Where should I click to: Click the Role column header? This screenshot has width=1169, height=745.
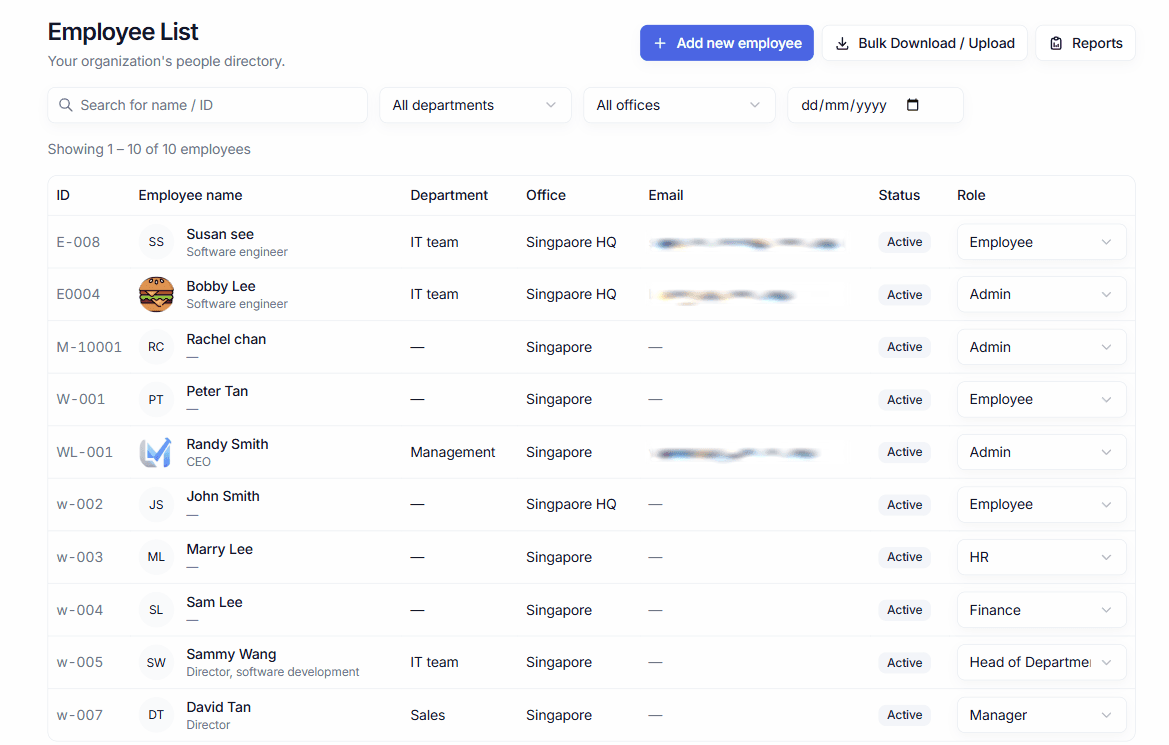pyautogui.click(x=971, y=195)
